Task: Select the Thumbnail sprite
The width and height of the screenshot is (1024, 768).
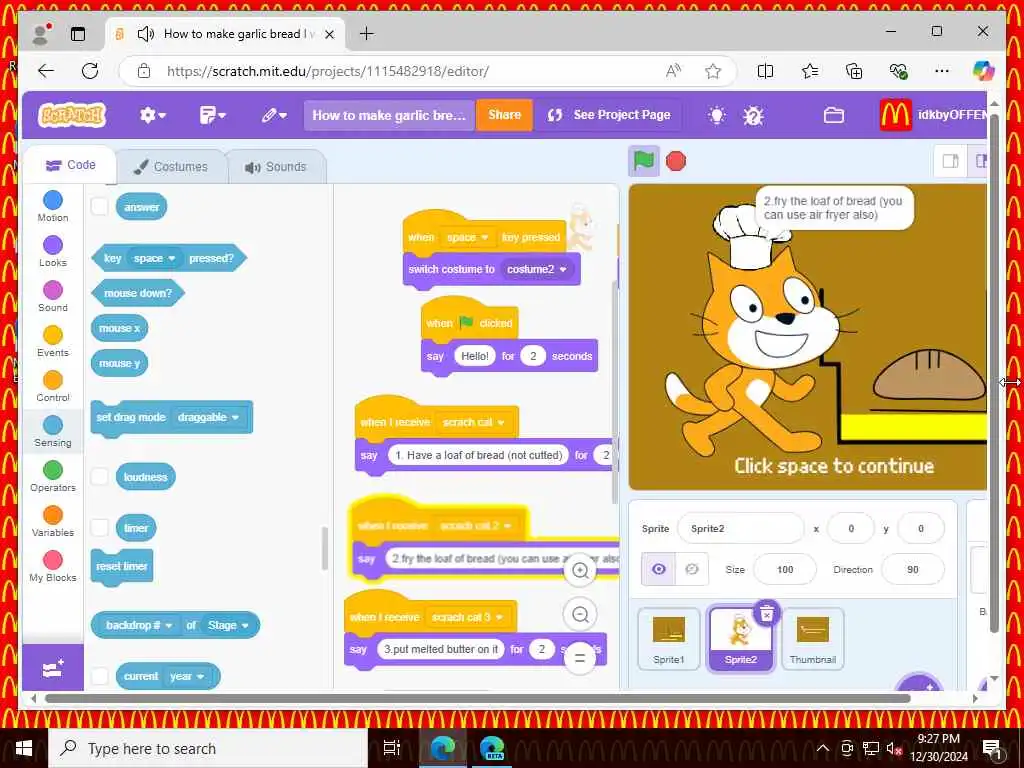Action: click(x=812, y=639)
